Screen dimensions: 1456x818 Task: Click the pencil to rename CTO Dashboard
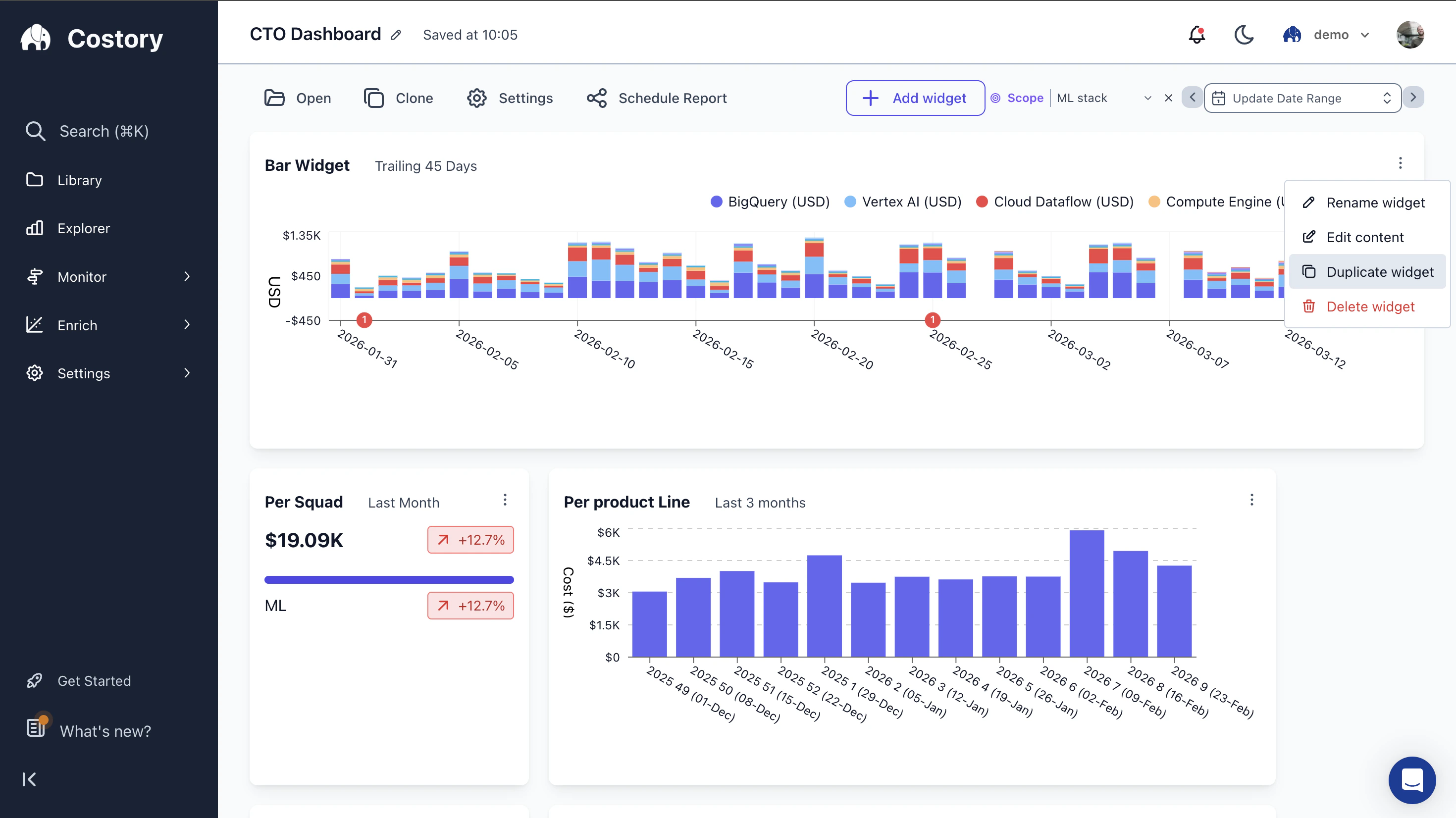(396, 35)
